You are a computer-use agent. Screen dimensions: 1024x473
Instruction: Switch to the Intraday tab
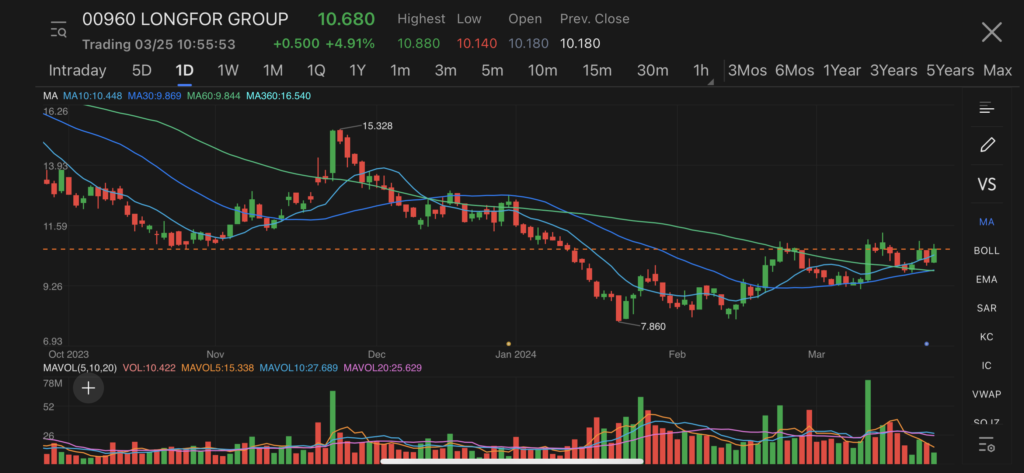pyautogui.click(x=77, y=70)
